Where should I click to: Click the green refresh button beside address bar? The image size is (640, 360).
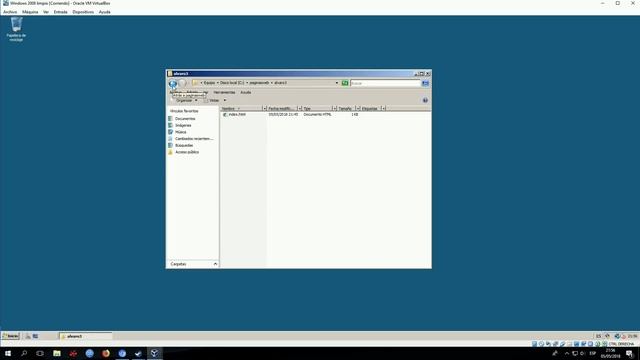pyautogui.click(x=345, y=83)
